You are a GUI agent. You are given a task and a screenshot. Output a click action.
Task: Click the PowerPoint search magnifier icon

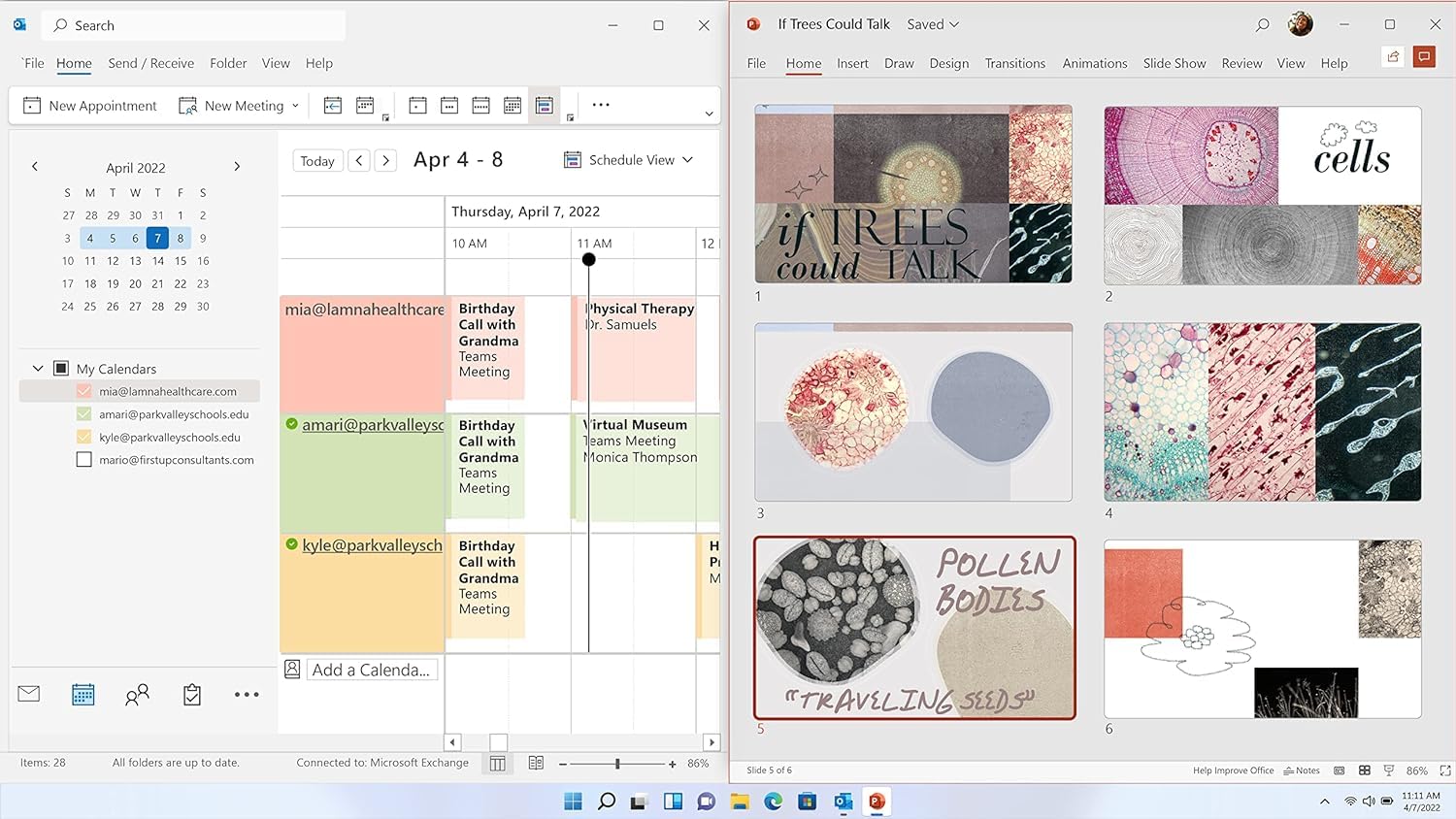[1262, 25]
